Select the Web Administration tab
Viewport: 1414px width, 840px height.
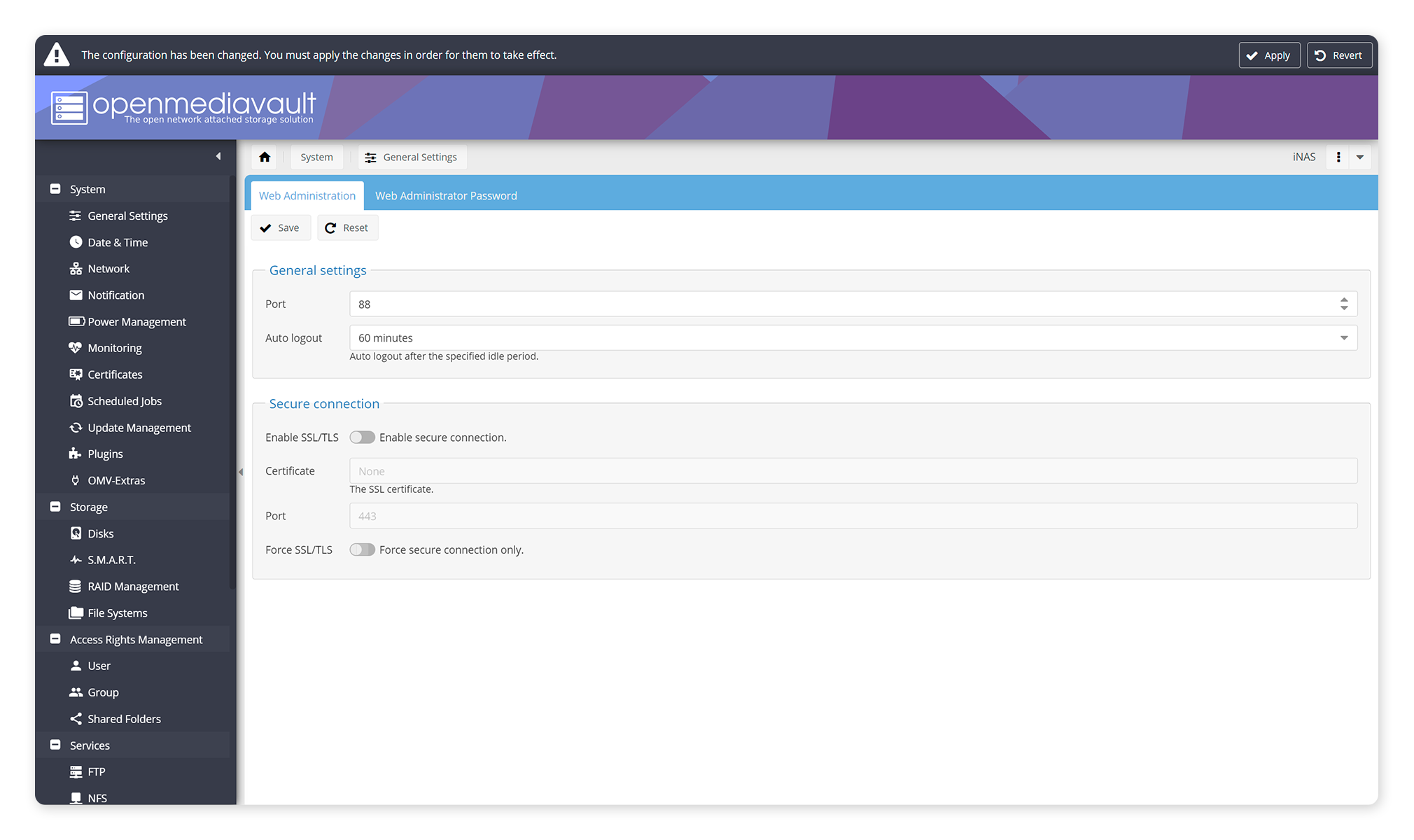(307, 196)
